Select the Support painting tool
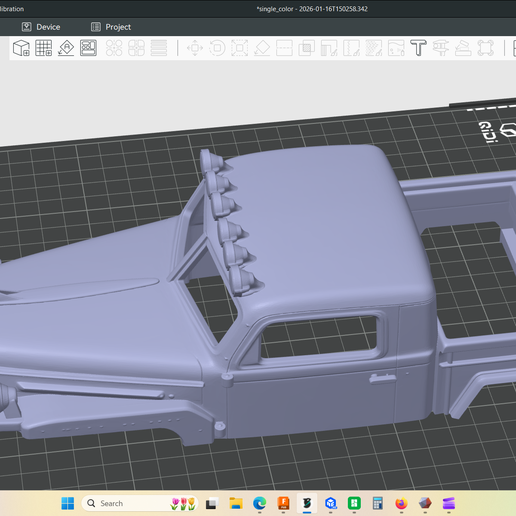Viewport: 516px width, 516px height. 329,48
